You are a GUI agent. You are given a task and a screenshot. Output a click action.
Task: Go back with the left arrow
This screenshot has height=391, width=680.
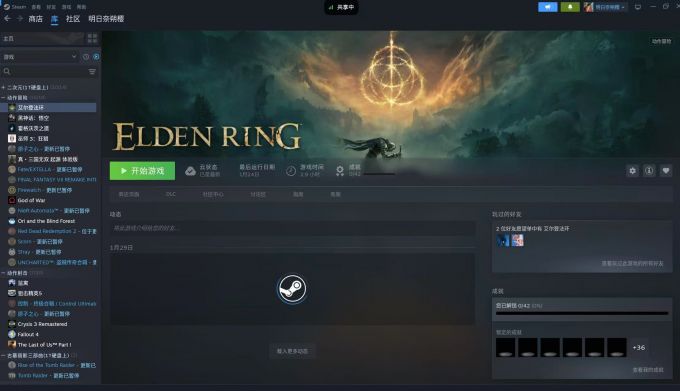(7, 19)
